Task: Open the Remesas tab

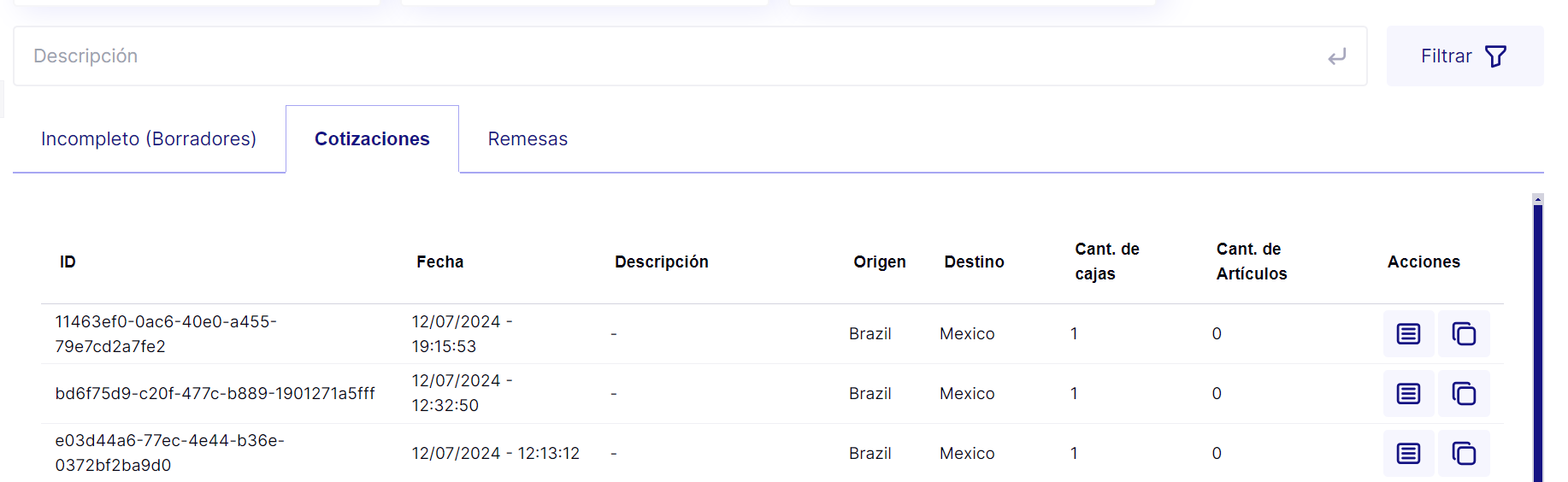Action: [528, 138]
